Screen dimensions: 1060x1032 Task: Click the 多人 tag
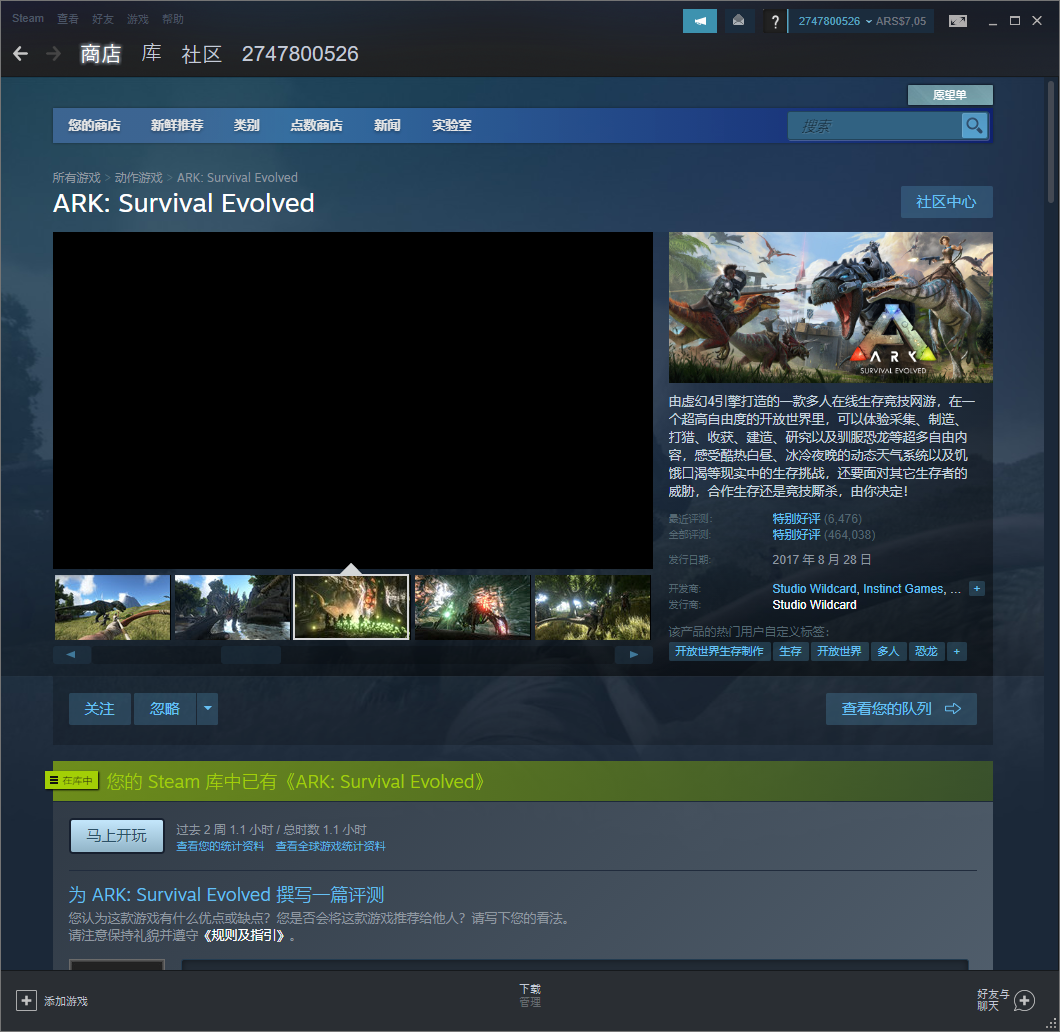pos(888,652)
